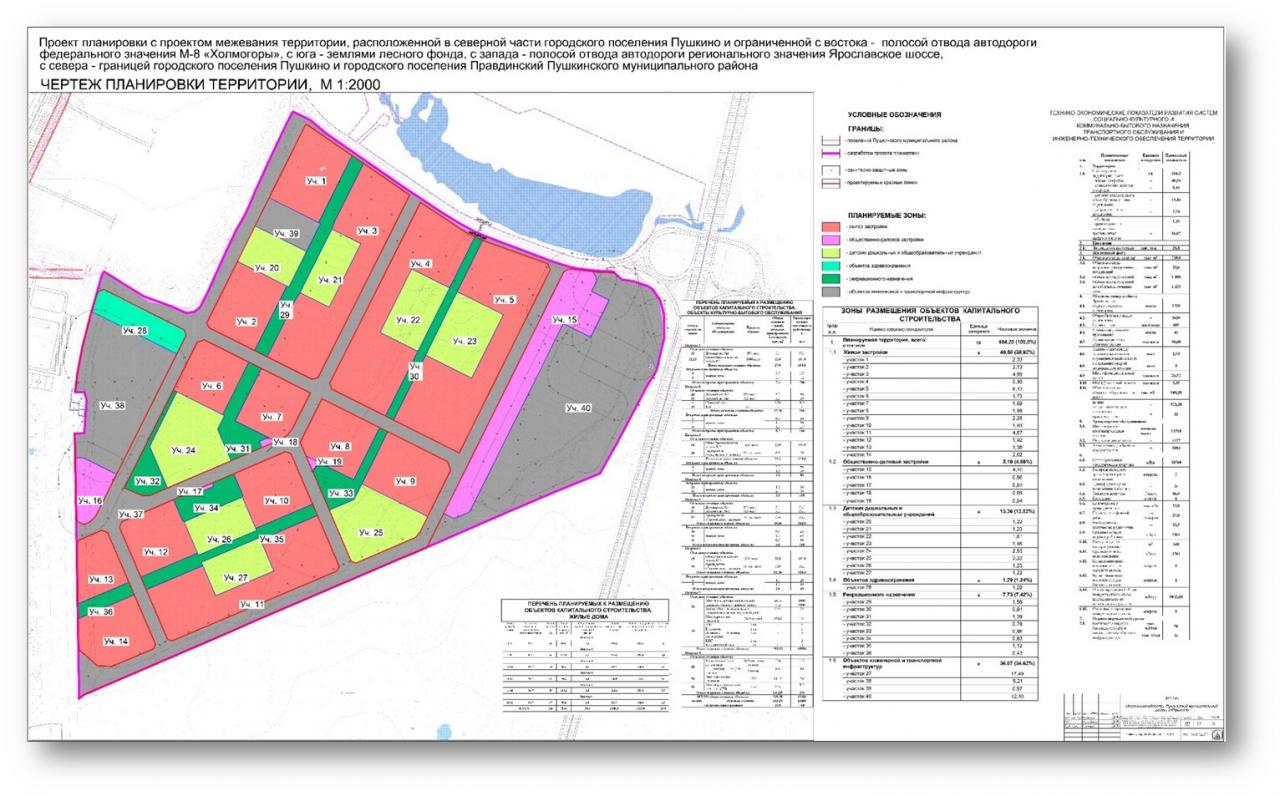Click the "Уч. 39" plot label
1280x796 pixels.
click(286, 233)
